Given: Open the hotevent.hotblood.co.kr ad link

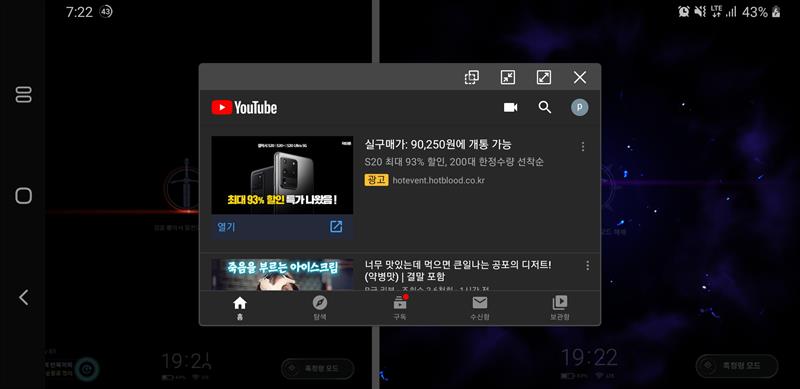Looking at the screenshot, I should point(439,180).
